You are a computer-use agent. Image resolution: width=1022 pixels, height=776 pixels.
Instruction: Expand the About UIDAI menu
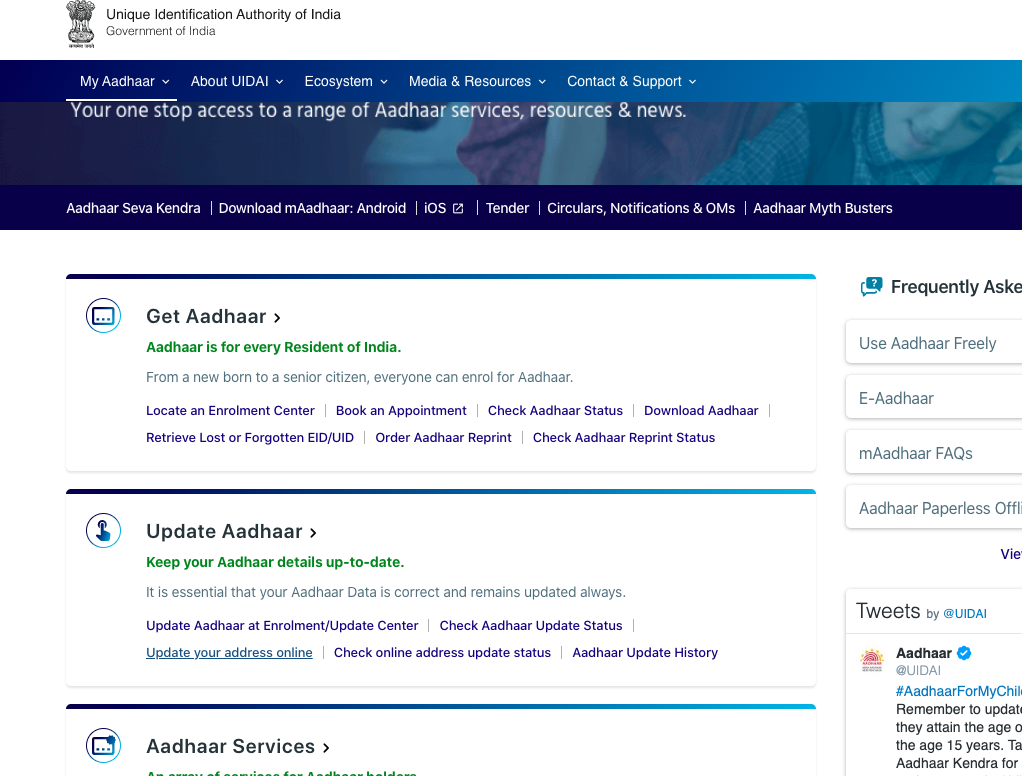click(x=237, y=81)
